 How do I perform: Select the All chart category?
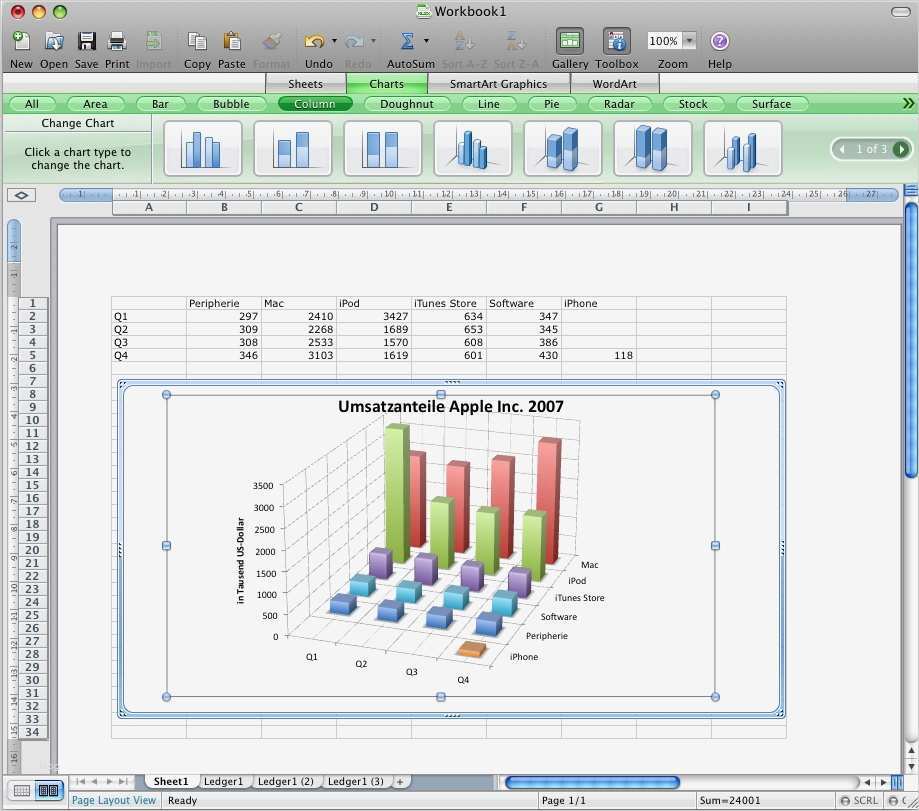tap(32, 104)
